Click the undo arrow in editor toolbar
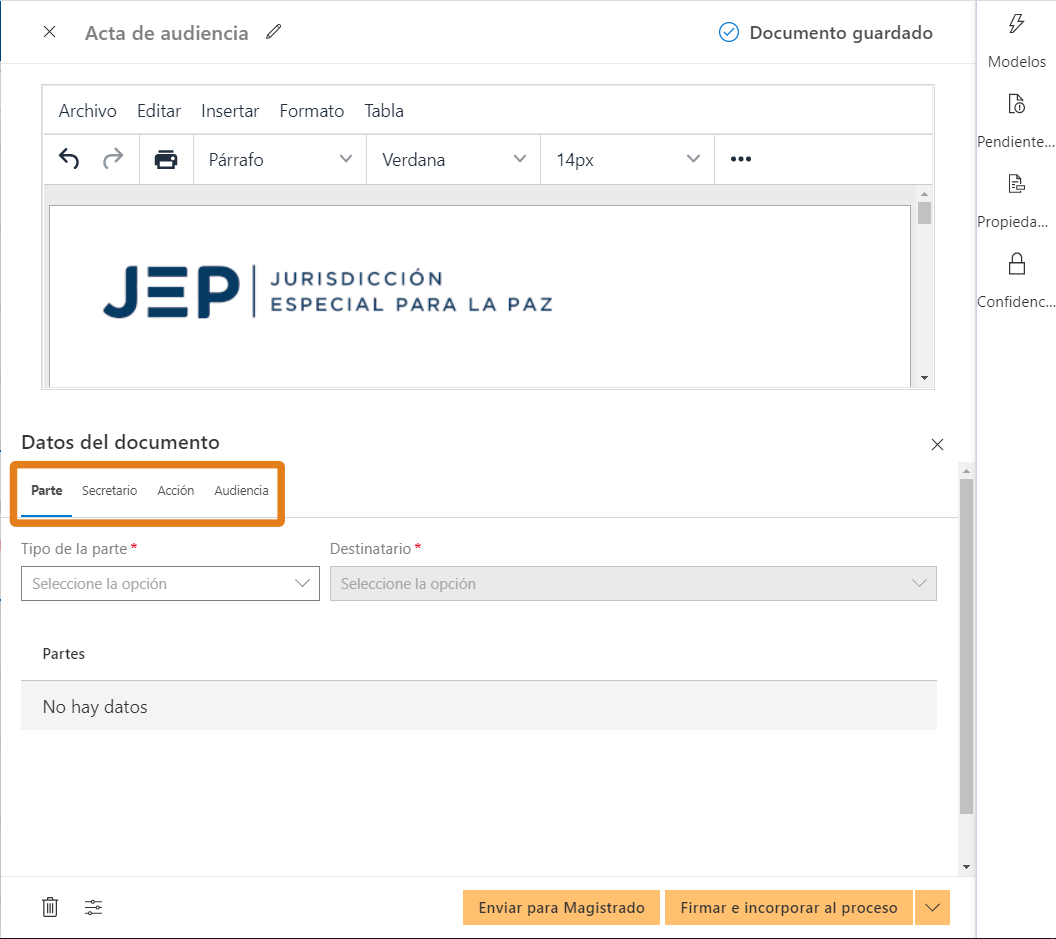This screenshot has width=1056, height=939. pos(69,159)
